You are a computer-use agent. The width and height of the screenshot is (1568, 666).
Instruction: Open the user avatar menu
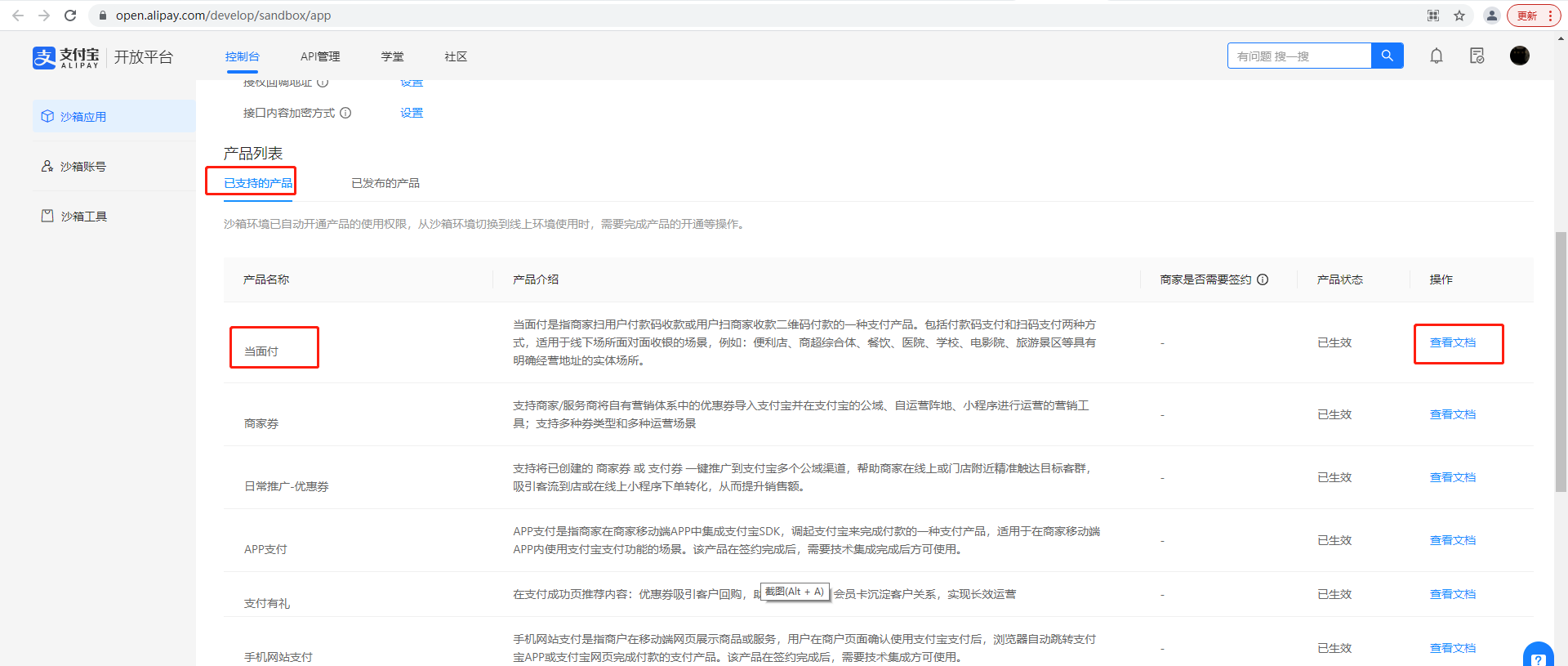pyautogui.click(x=1519, y=56)
